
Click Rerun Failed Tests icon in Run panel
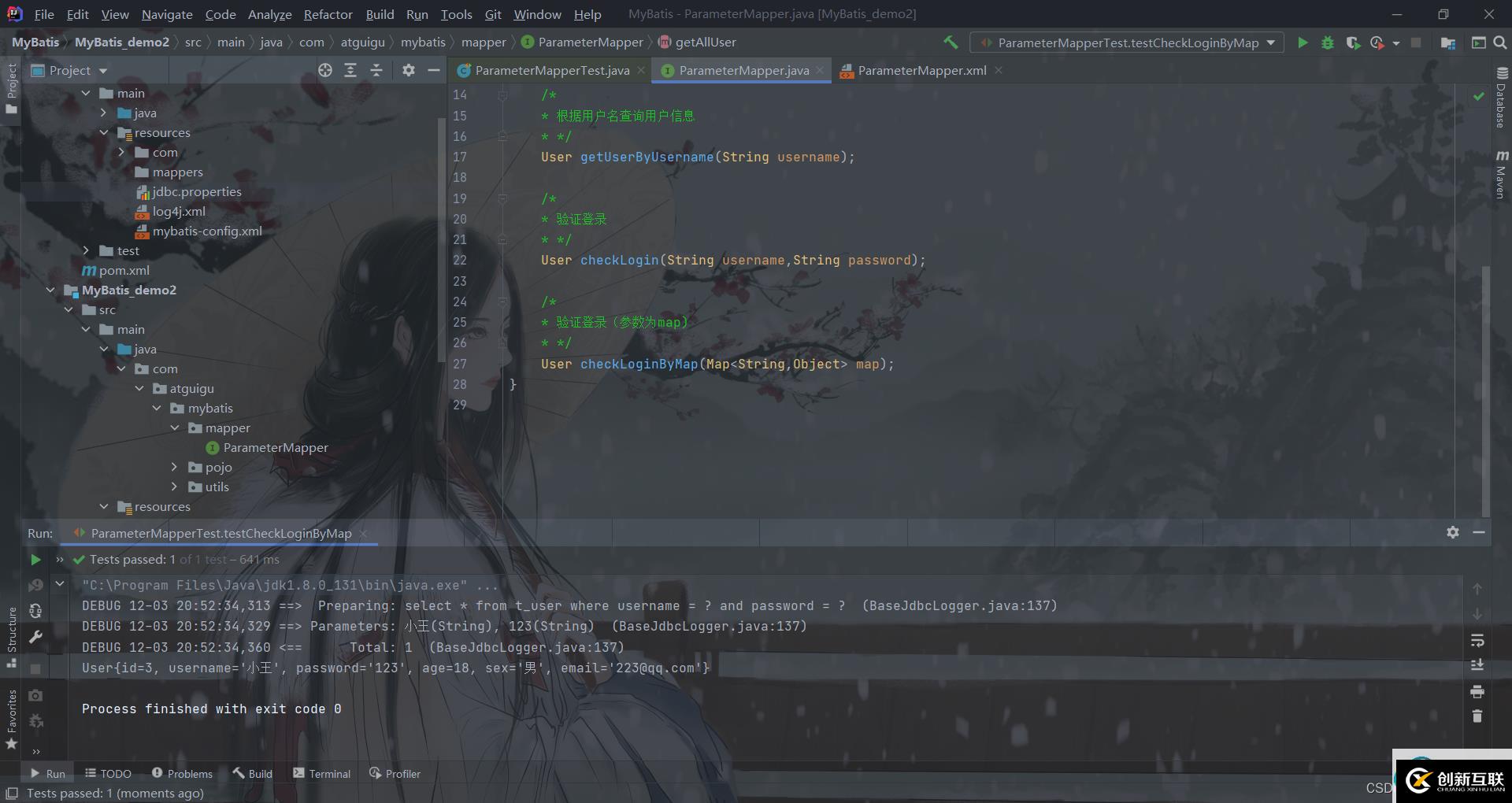tap(35, 585)
